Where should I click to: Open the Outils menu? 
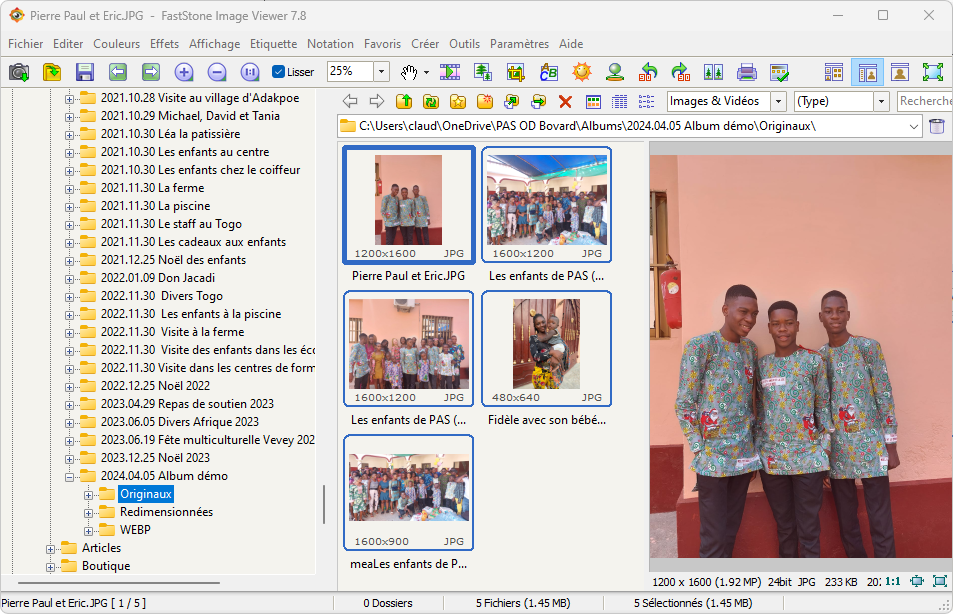click(x=464, y=44)
